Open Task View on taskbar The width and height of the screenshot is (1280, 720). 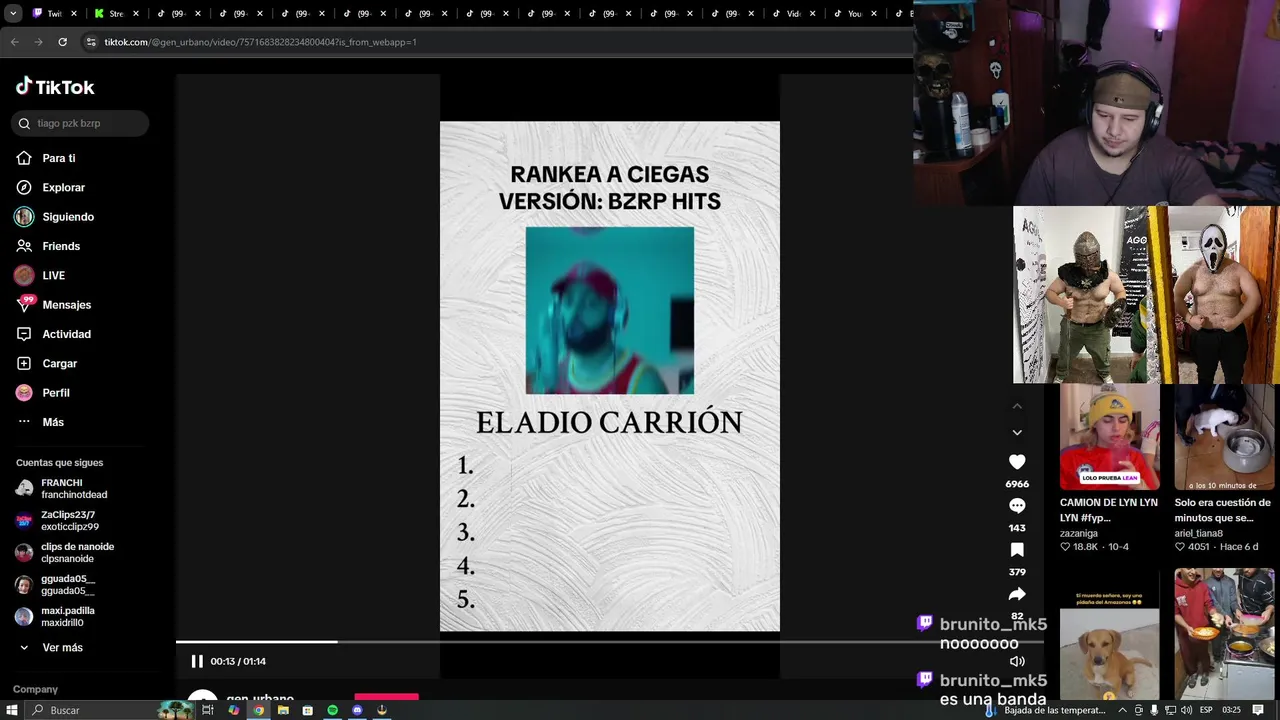(208, 710)
